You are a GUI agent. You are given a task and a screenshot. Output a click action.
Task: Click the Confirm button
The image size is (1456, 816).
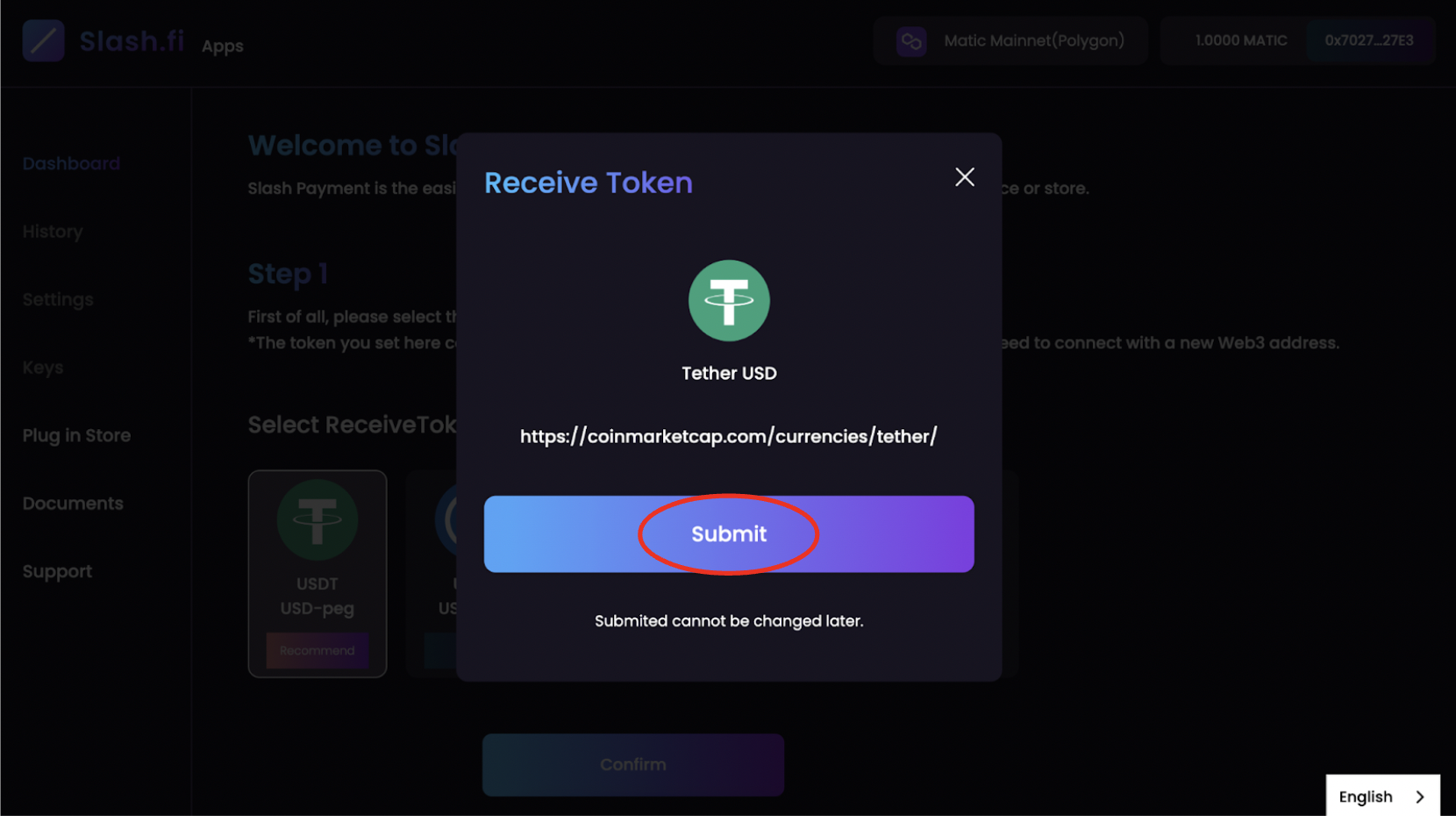632,764
